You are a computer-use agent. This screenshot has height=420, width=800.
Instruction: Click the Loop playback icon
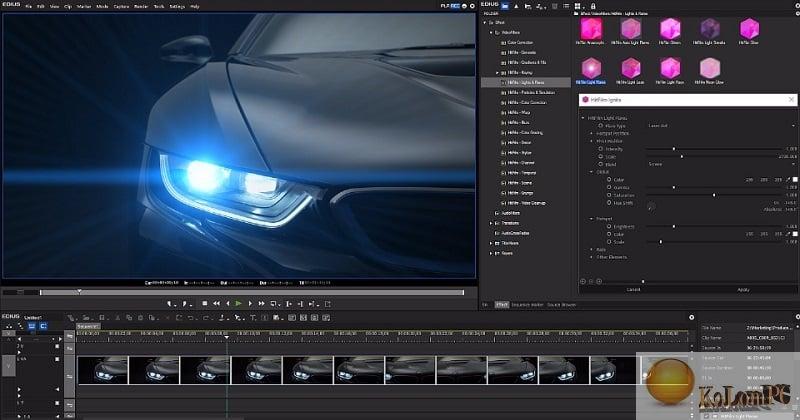point(274,304)
